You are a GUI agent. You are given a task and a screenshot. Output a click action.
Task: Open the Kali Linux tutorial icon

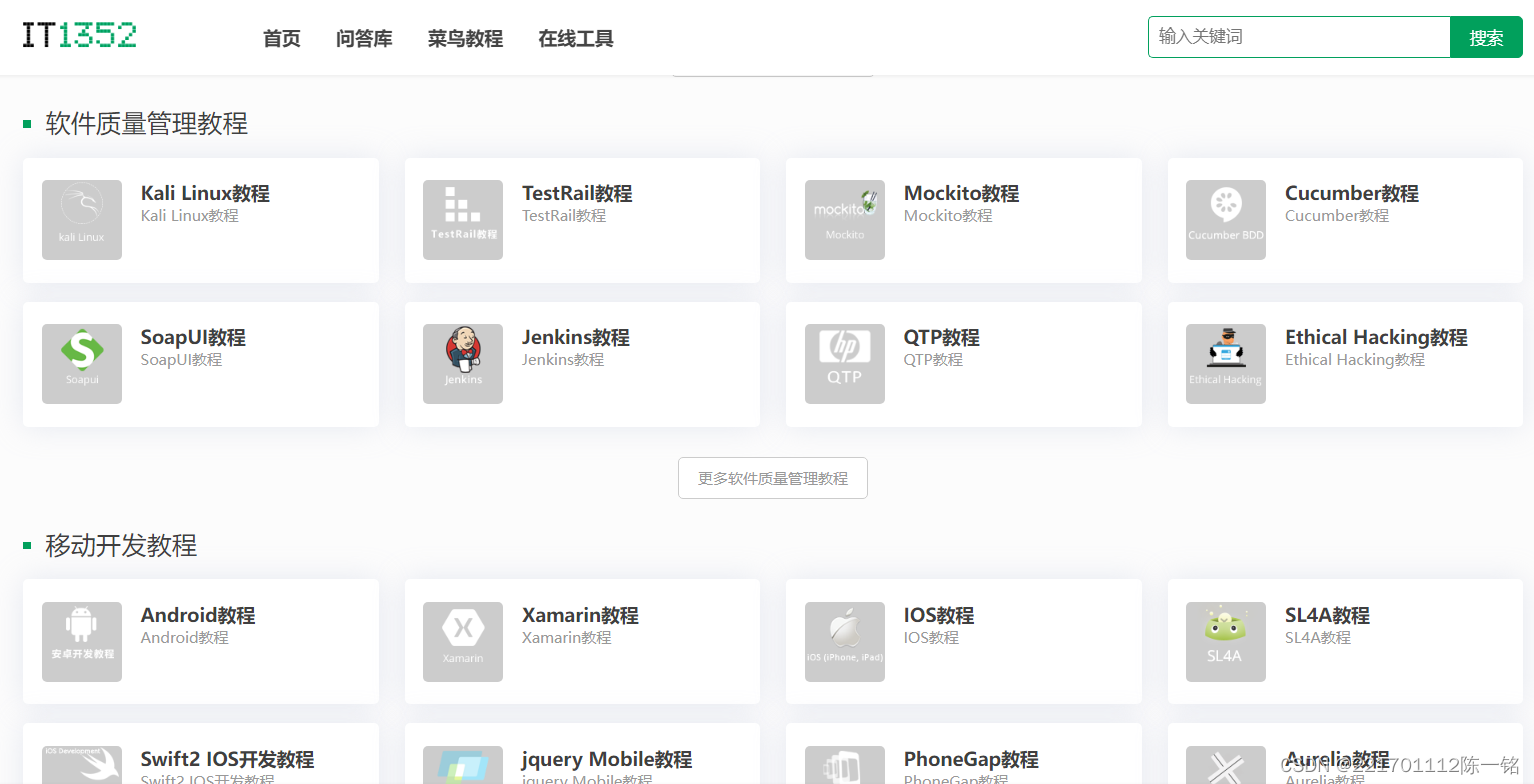tap(82, 220)
